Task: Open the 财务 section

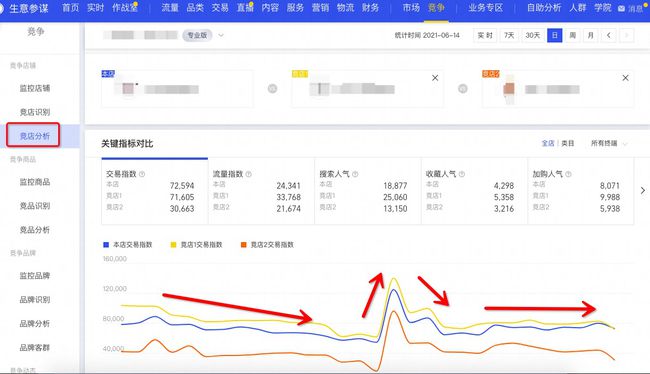Action: [370, 8]
